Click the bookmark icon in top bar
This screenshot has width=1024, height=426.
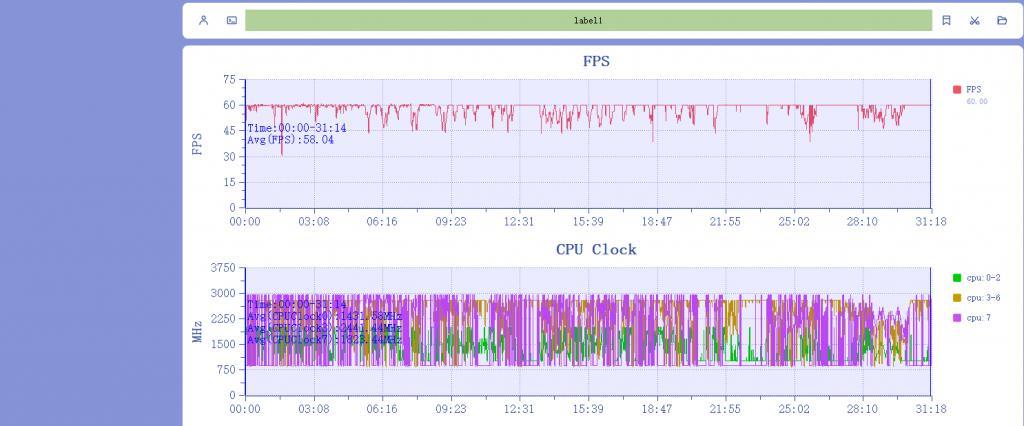tap(946, 20)
